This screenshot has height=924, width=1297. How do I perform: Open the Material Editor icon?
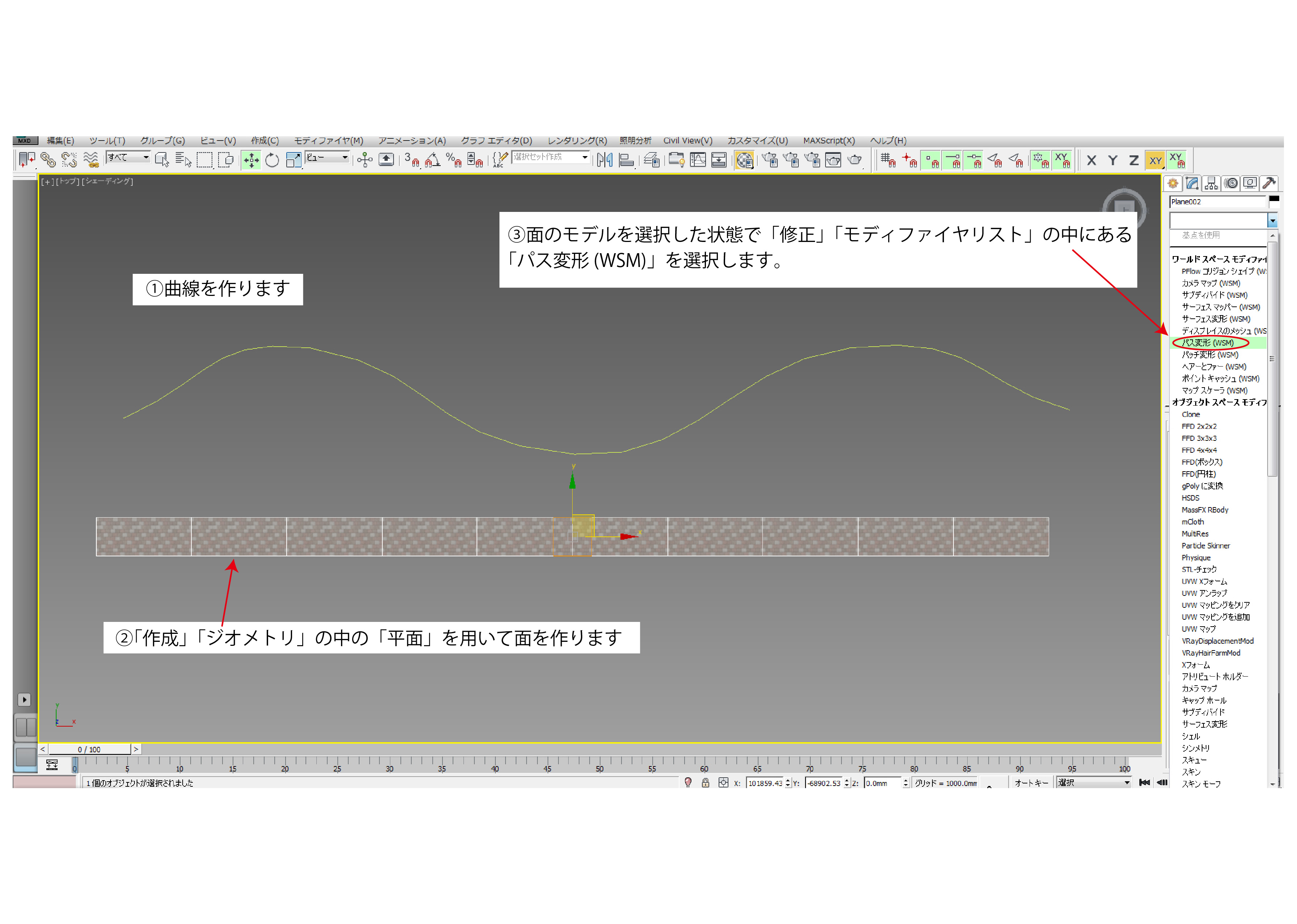(744, 160)
